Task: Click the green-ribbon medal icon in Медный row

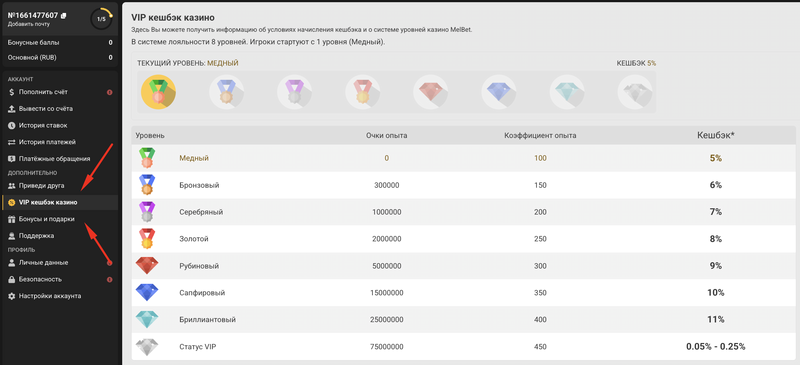Action: pos(147,158)
